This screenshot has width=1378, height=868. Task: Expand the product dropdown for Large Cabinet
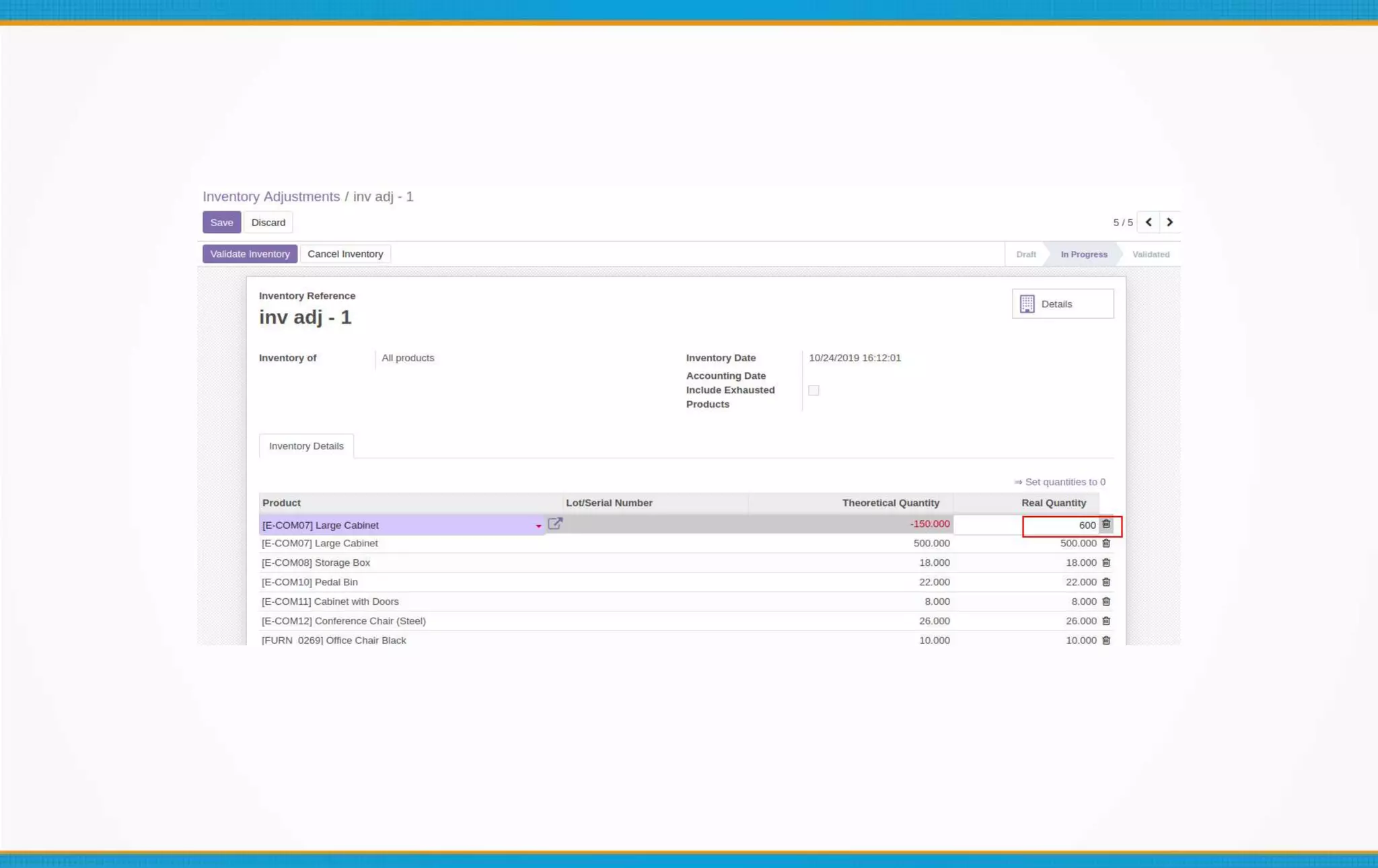point(538,526)
